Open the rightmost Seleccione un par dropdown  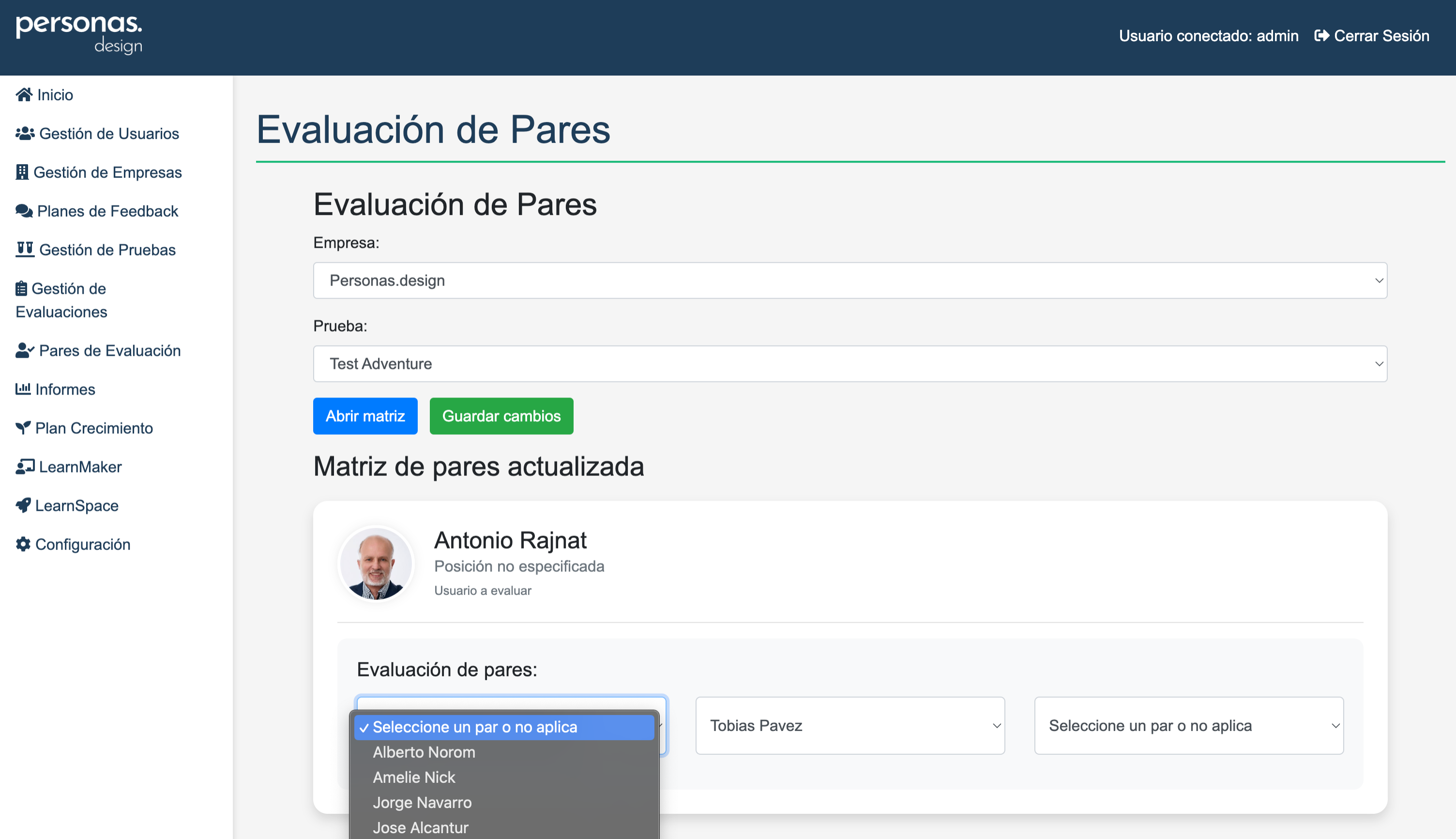(x=1188, y=726)
